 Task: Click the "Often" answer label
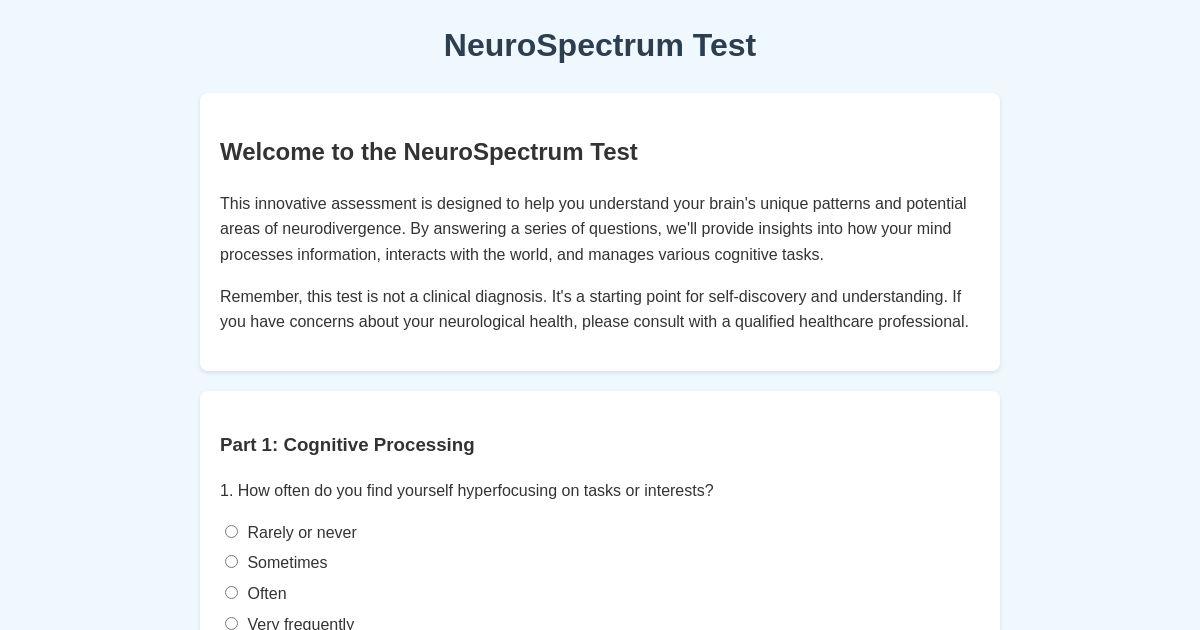click(x=267, y=593)
